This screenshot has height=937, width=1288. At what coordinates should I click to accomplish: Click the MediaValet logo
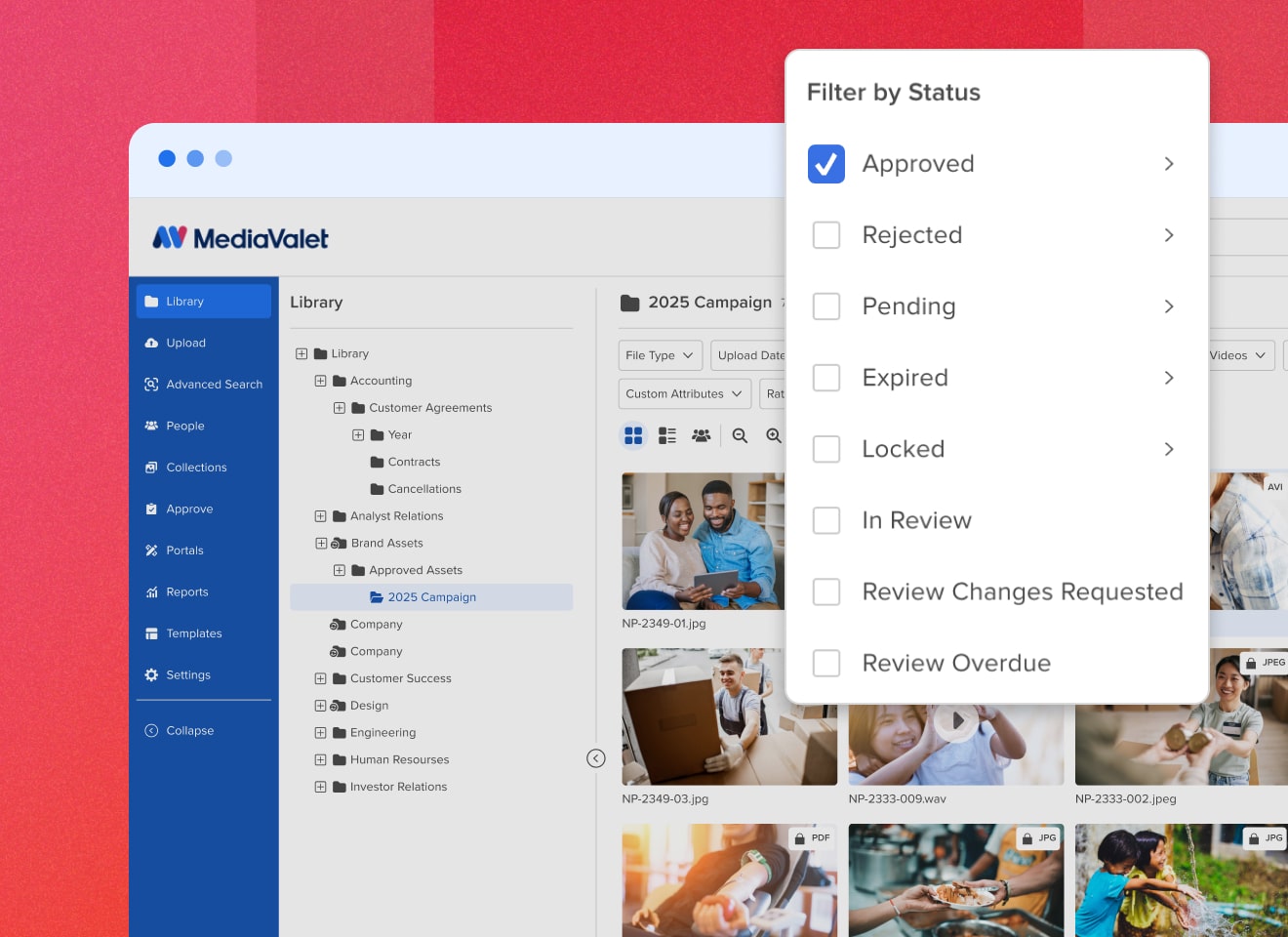coord(241,238)
